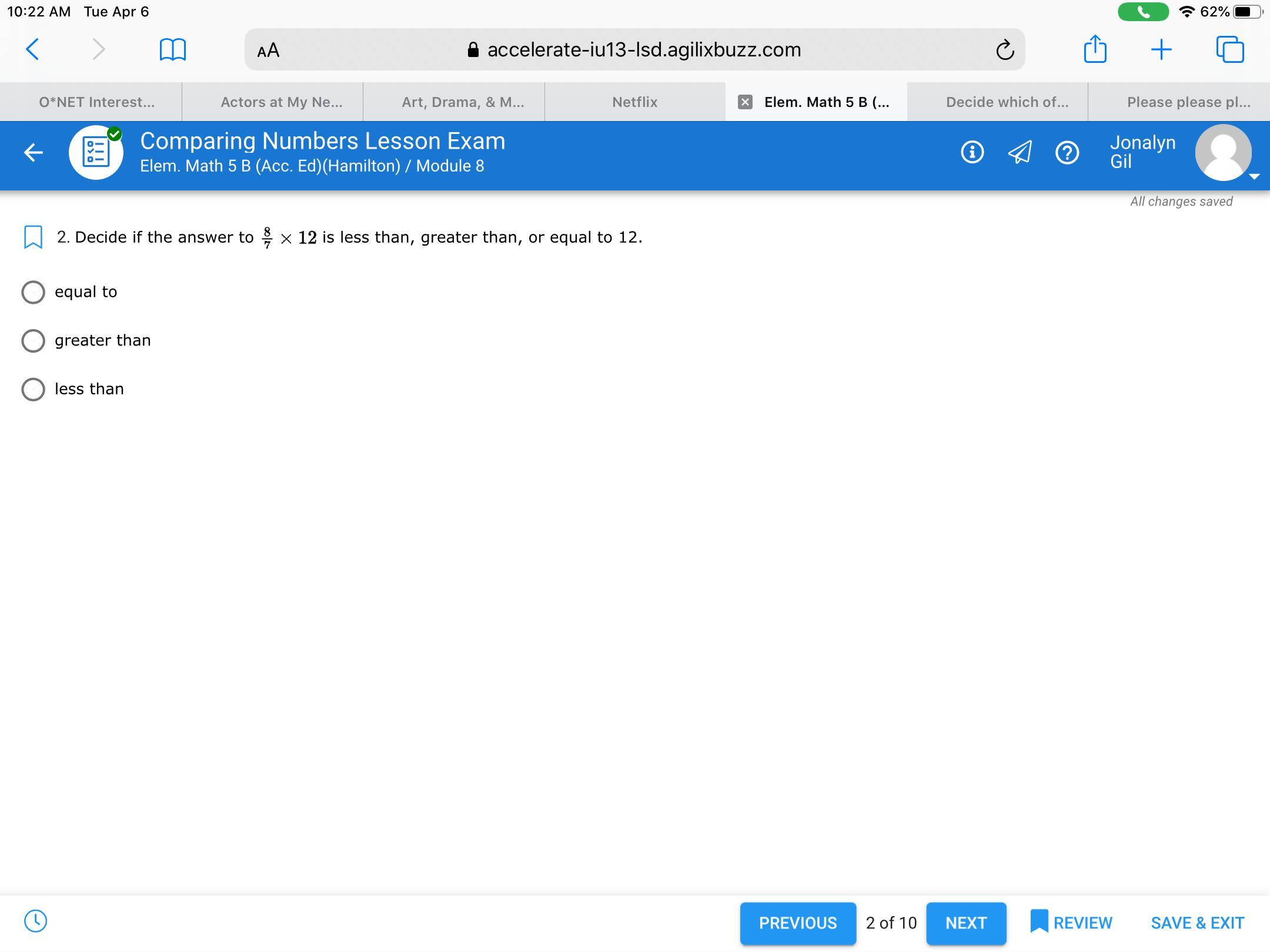Click the clock timer icon
Viewport: 1270px width, 952px height.
point(35,921)
